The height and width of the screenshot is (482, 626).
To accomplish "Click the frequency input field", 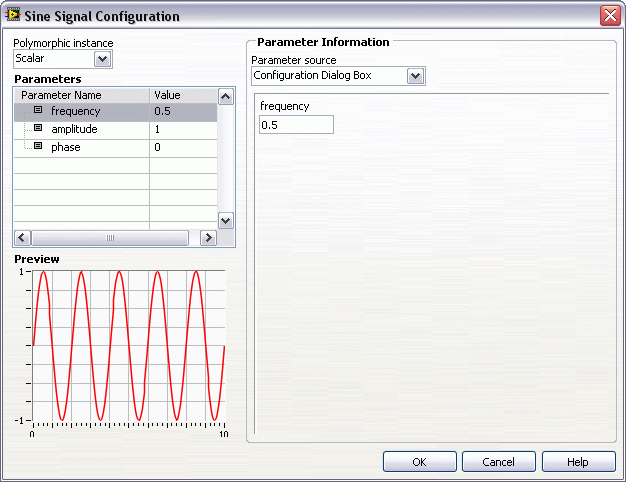I will tap(295, 125).
